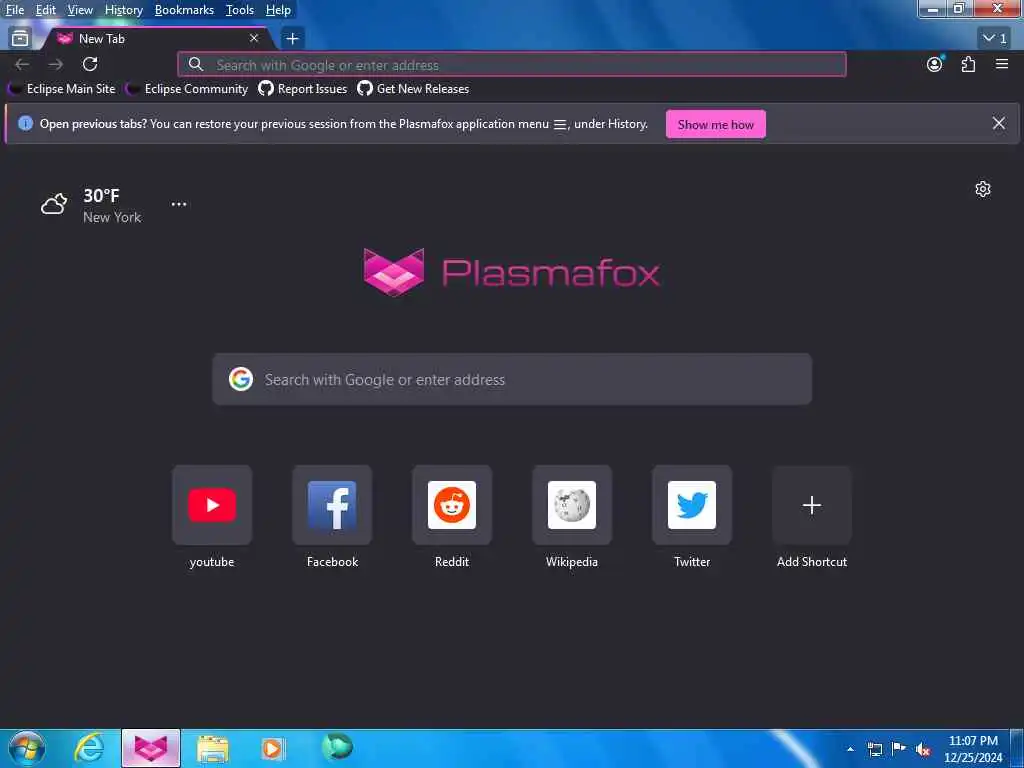Click the notification info icon
1024x768 pixels.
tap(25, 123)
